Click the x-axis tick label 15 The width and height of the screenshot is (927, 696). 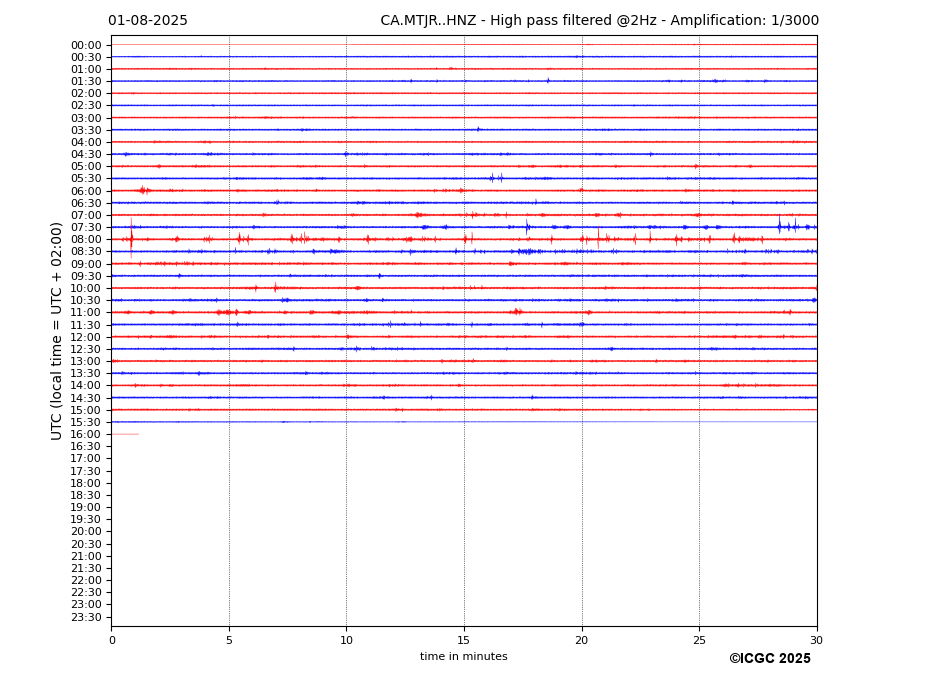coord(464,640)
